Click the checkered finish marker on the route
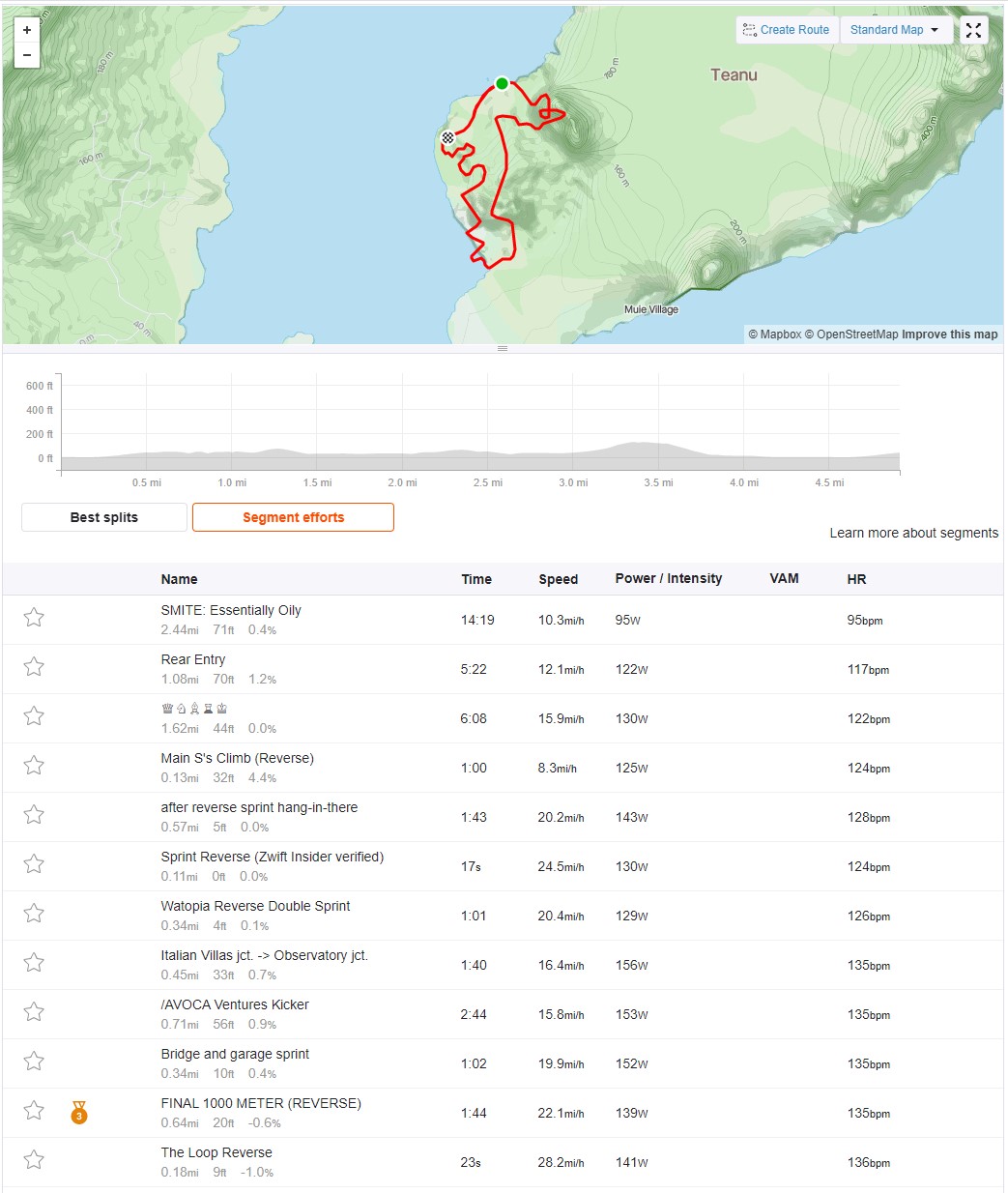Image resolution: width=1008 pixels, height=1193 pixels. 447,138
